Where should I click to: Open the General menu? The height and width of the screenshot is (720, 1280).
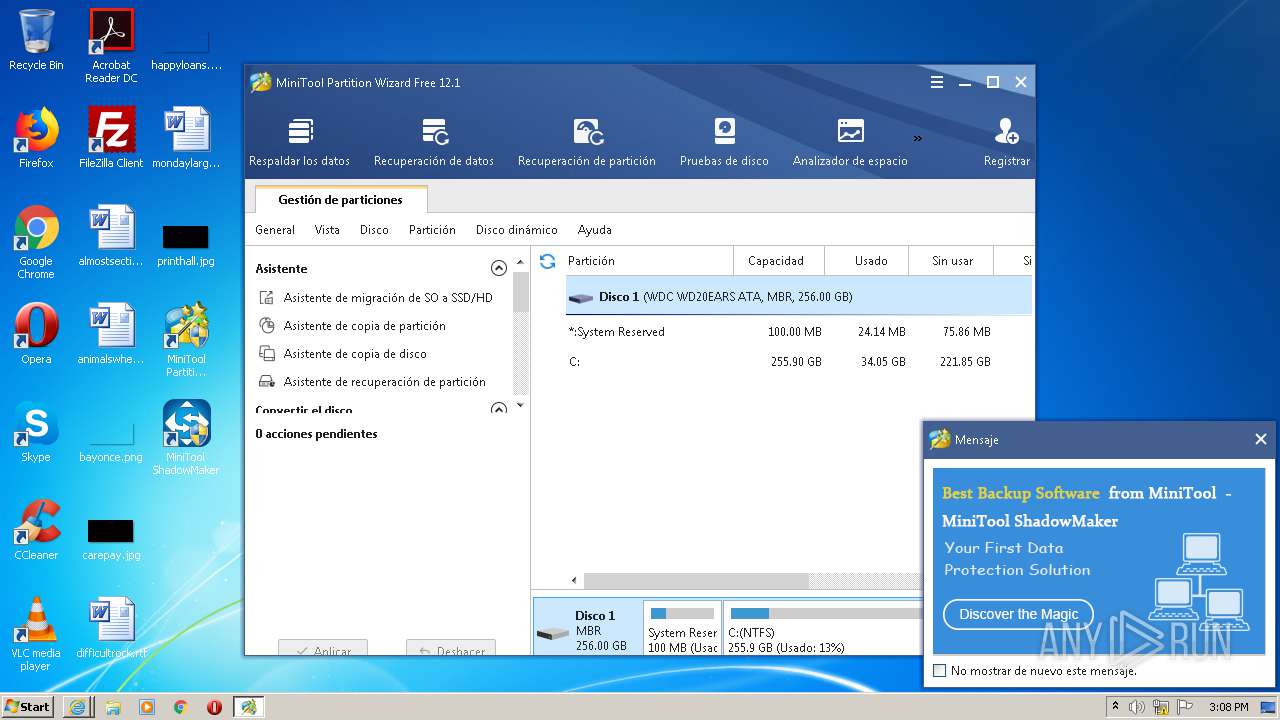pyautogui.click(x=275, y=230)
